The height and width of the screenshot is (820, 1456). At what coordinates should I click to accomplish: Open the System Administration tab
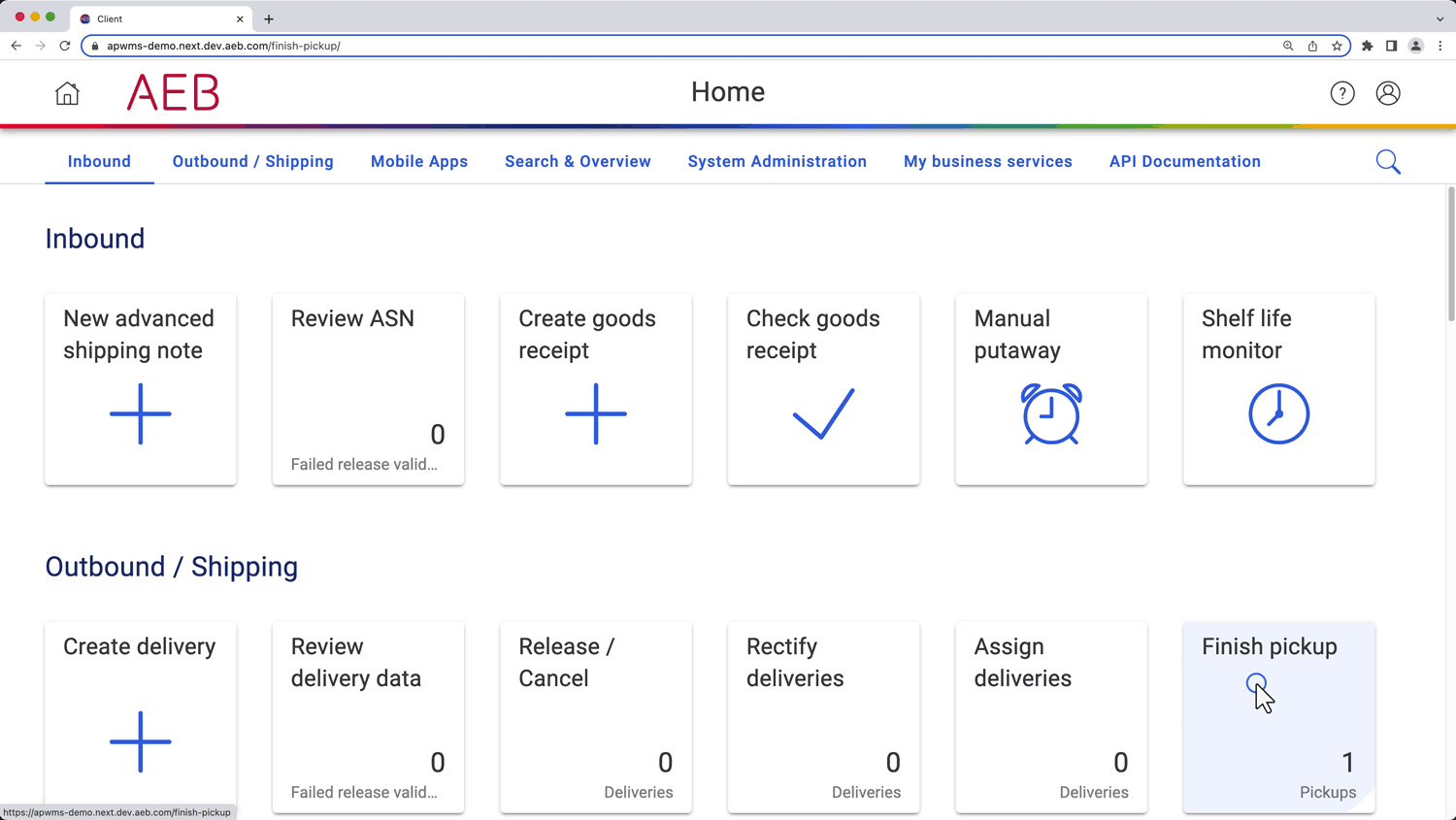pos(777,161)
